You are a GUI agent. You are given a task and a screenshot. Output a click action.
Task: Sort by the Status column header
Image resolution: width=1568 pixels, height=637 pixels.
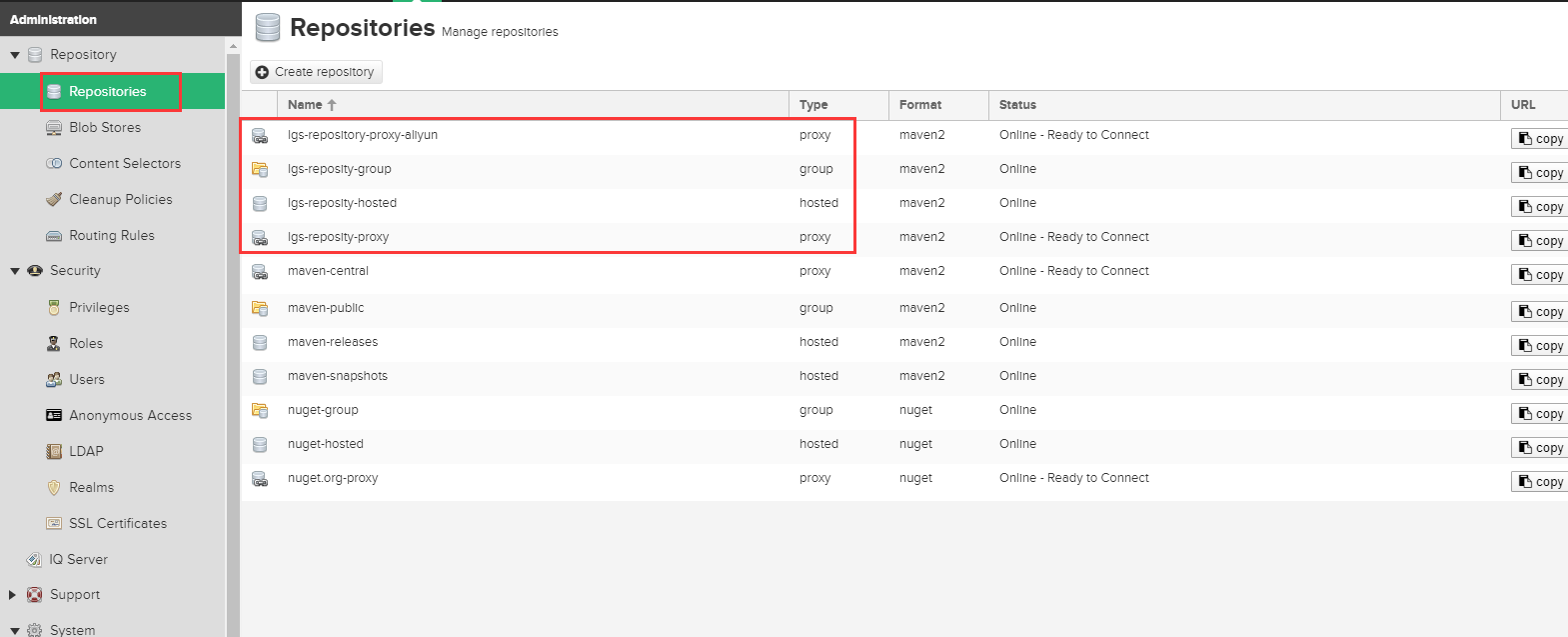click(1244, 105)
